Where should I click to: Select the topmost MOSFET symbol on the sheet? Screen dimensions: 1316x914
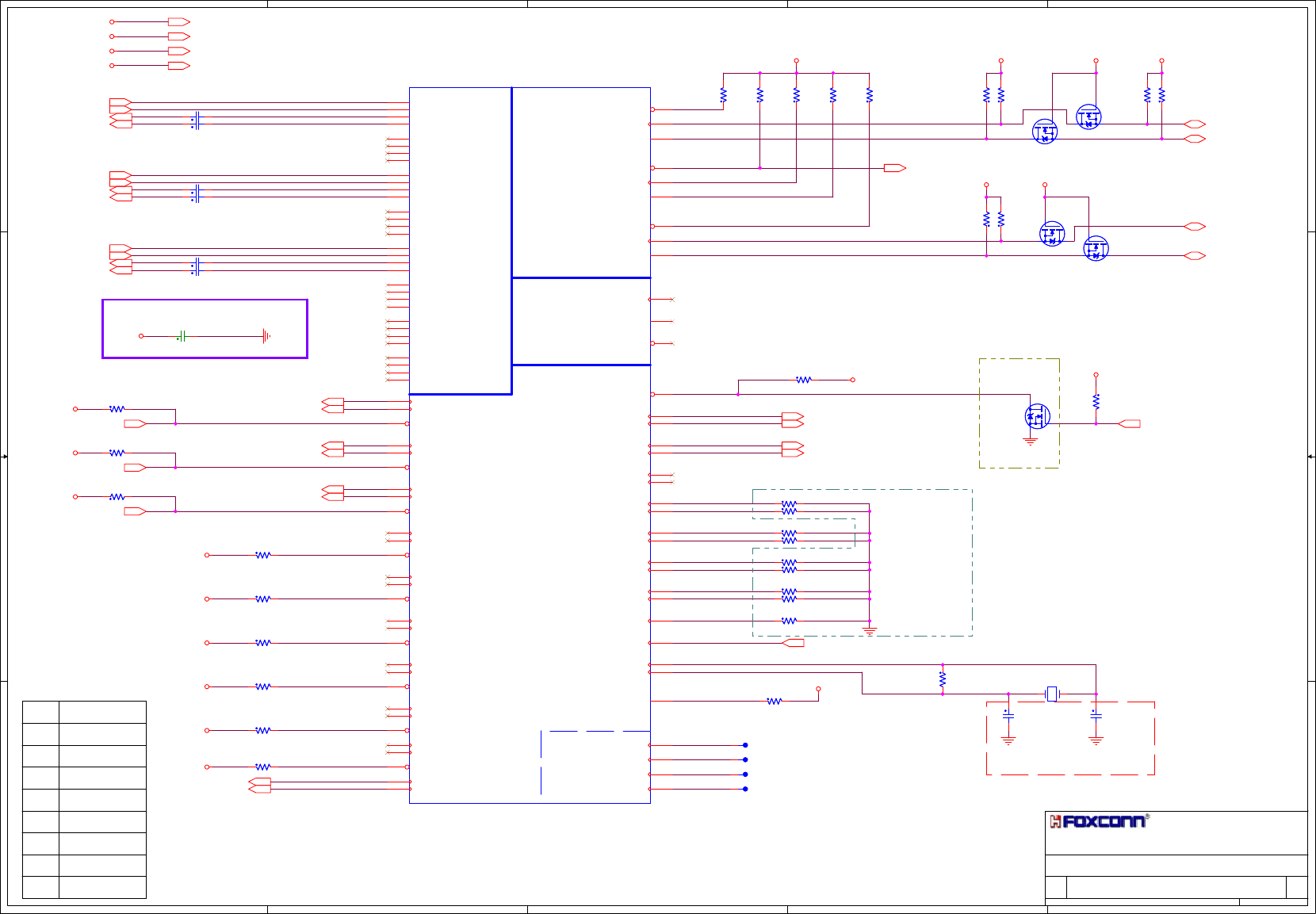point(1088,117)
